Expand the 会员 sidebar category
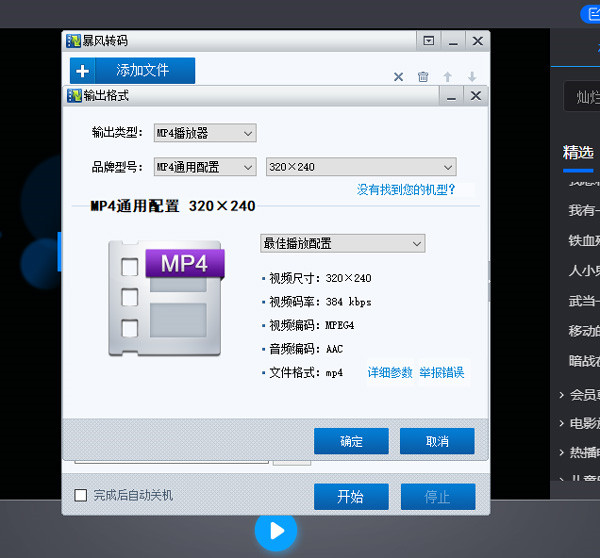The width and height of the screenshot is (600, 558). coord(579,395)
